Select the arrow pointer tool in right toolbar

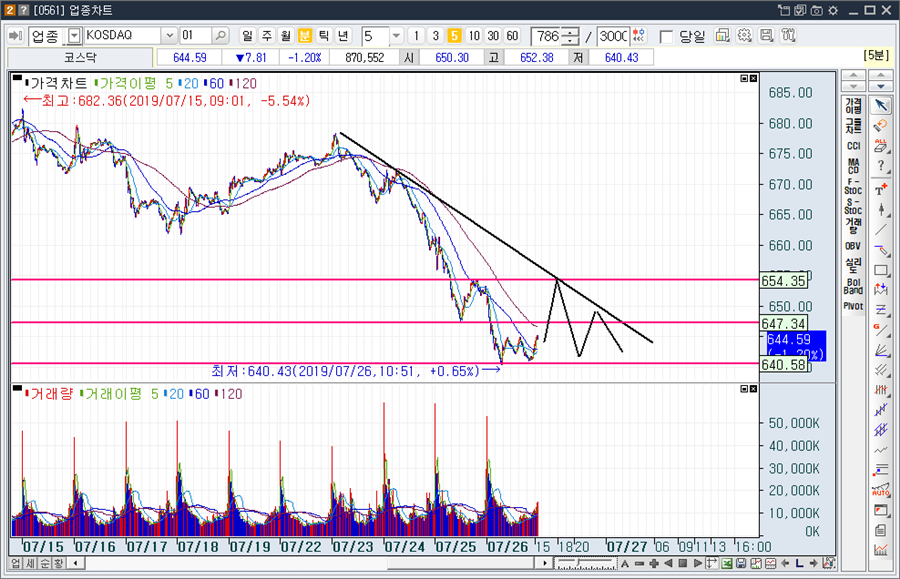click(881, 105)
